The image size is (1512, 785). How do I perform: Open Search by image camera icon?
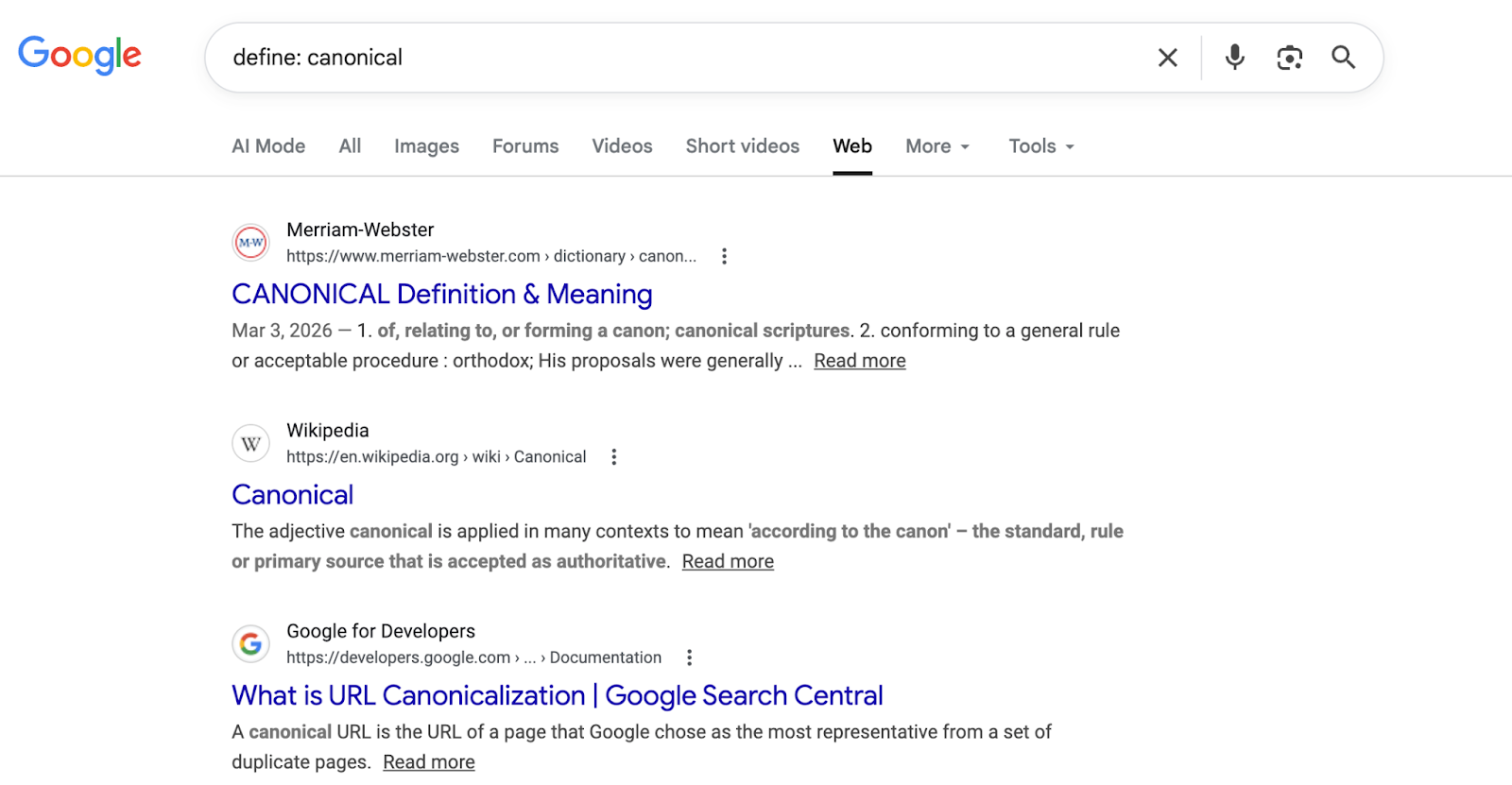tap(1289, 58)
